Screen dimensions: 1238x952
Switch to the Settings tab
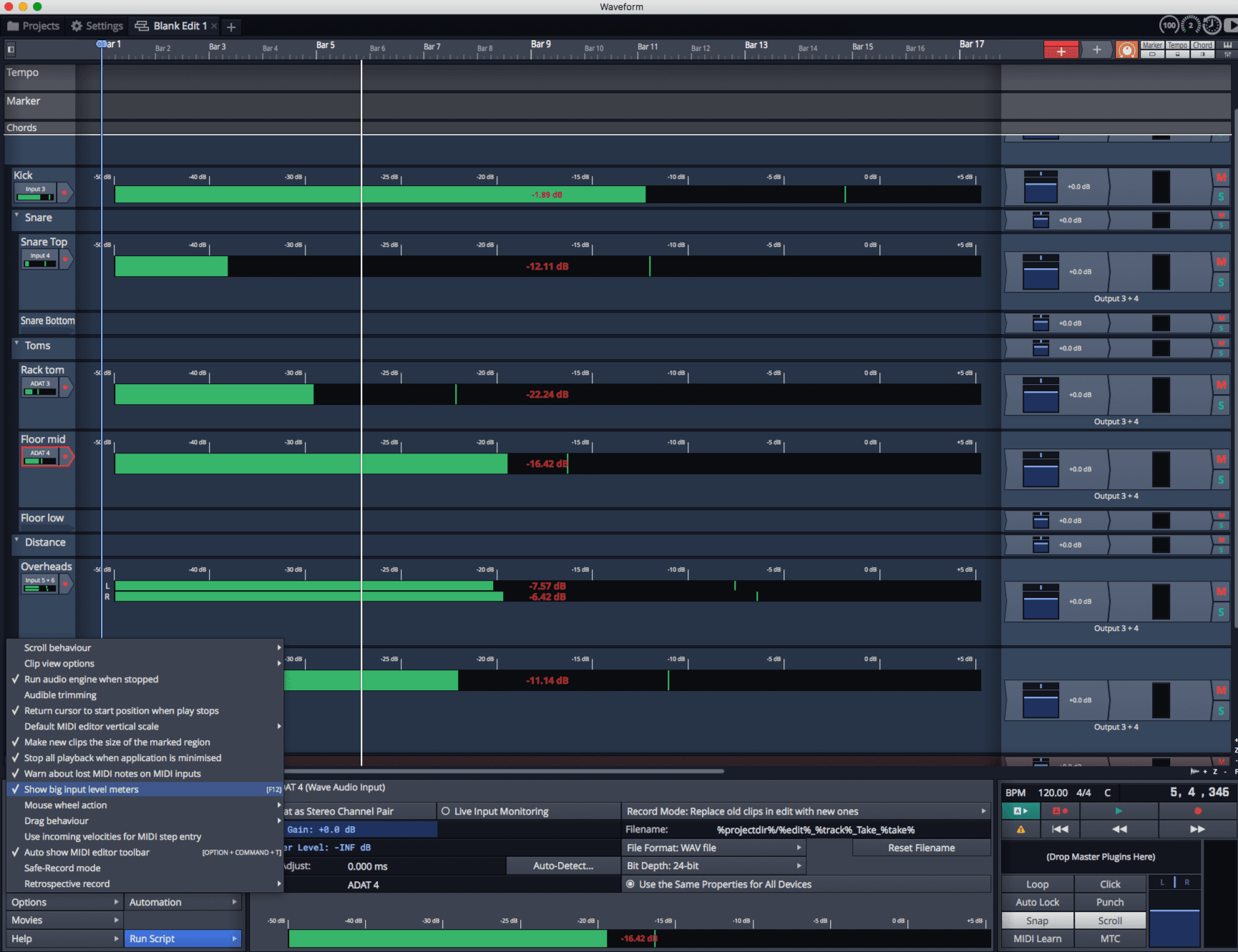click(x=97, y=26)
